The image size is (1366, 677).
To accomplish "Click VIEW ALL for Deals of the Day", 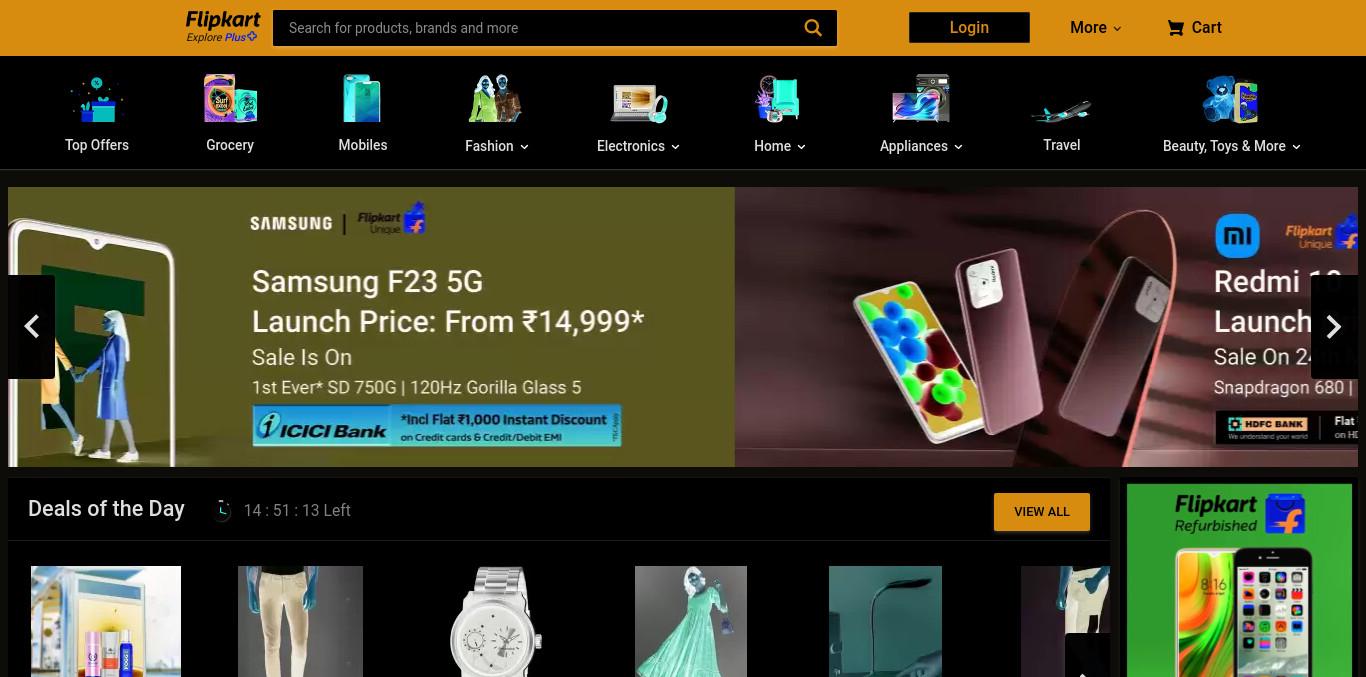I will point(1042,511).
